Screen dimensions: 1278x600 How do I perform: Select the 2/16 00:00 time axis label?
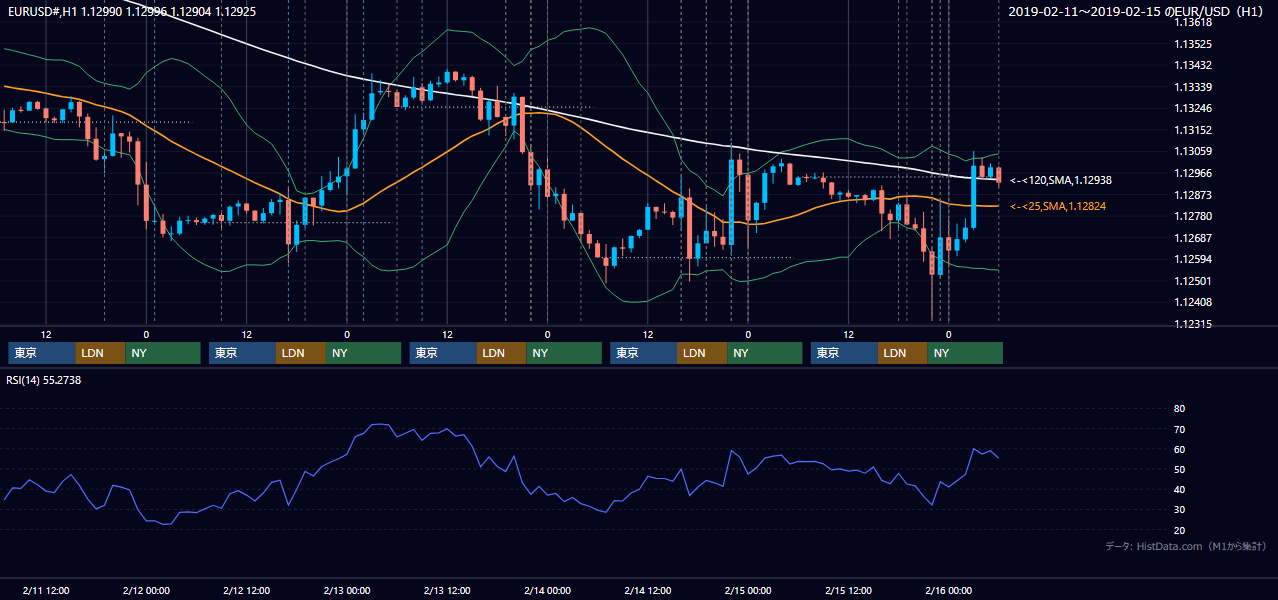pyautogui.click(x=948, y=591)
